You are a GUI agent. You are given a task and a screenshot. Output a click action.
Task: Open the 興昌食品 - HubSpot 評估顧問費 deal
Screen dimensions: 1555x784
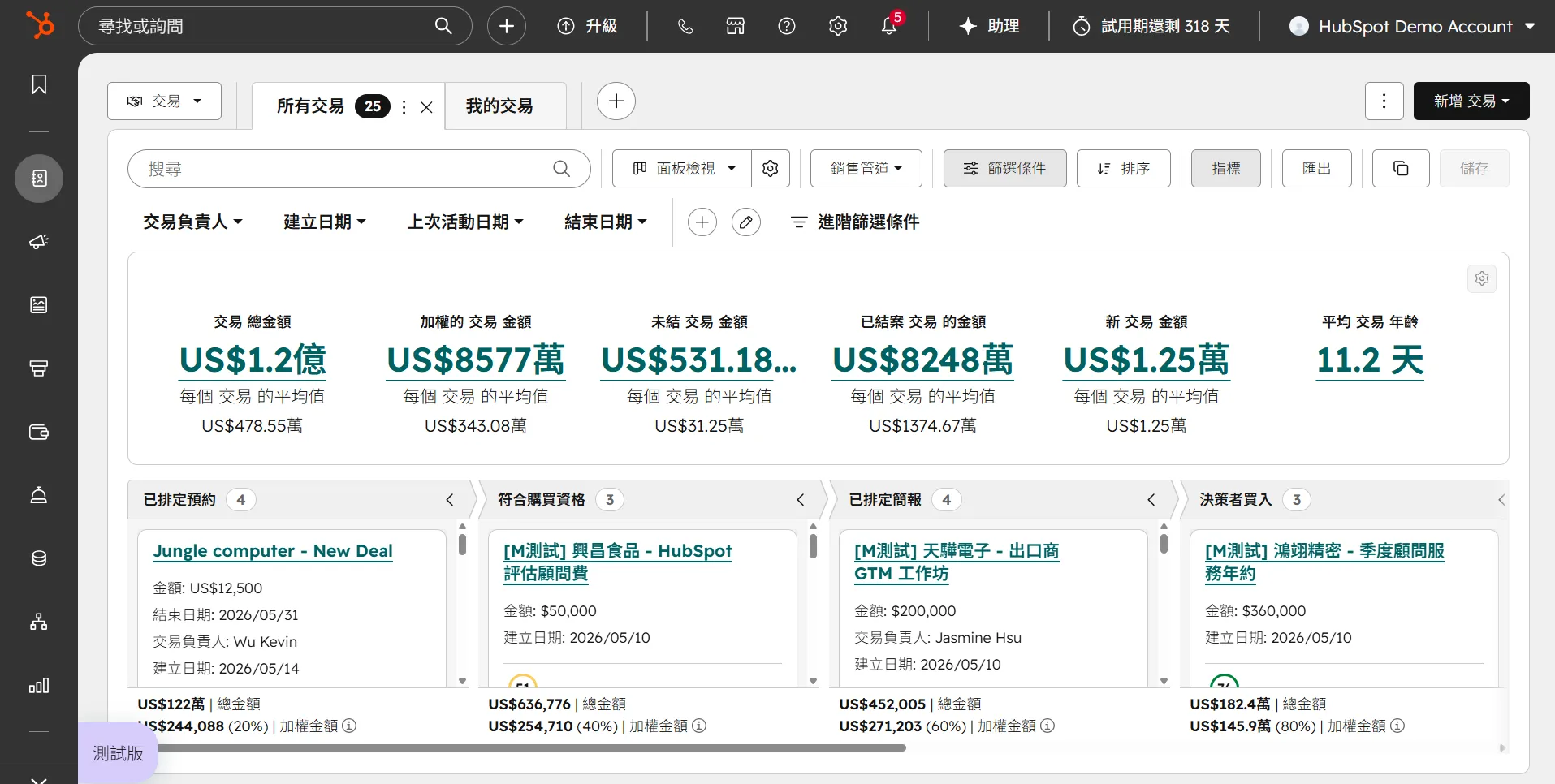[x=617, y=562]
